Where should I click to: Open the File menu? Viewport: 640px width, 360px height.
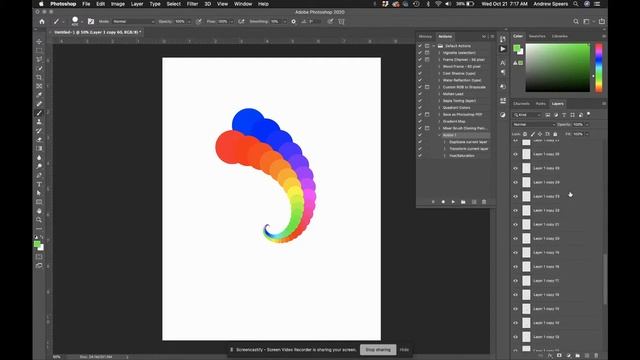click(x=86, y=4)
